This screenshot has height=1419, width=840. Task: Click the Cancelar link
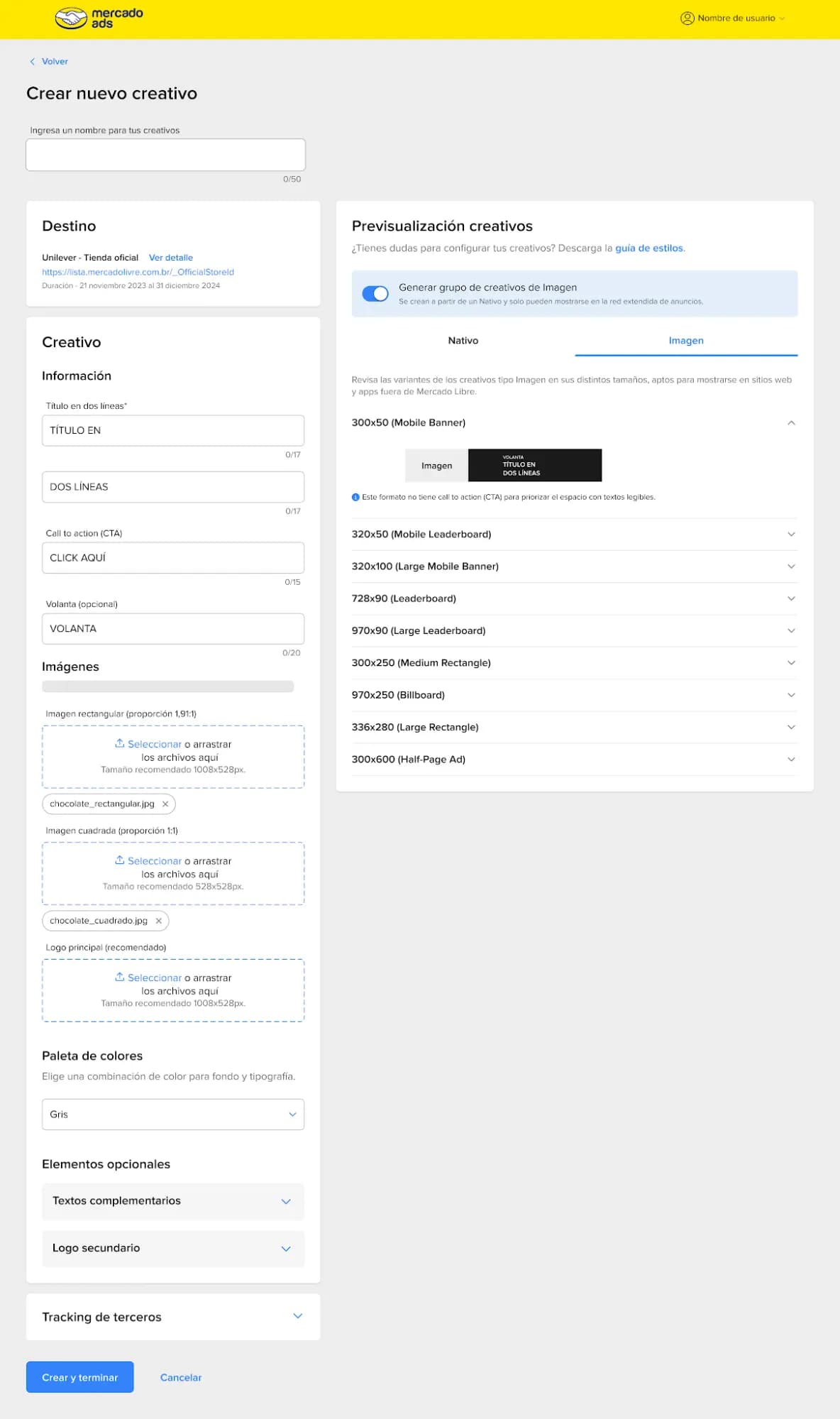pos(181,1377)
